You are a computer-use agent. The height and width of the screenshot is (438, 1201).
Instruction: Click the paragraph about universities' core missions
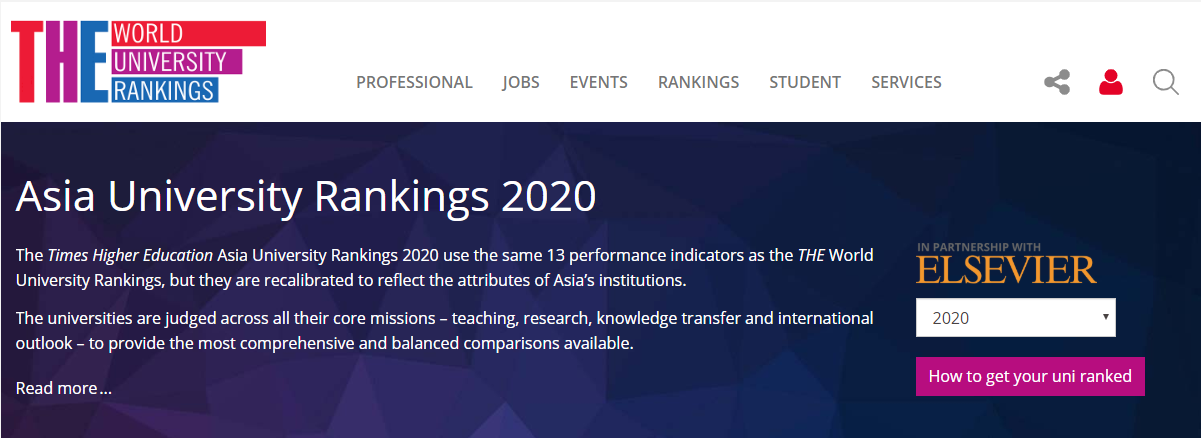pyautogui.click(x=445, y=331)
